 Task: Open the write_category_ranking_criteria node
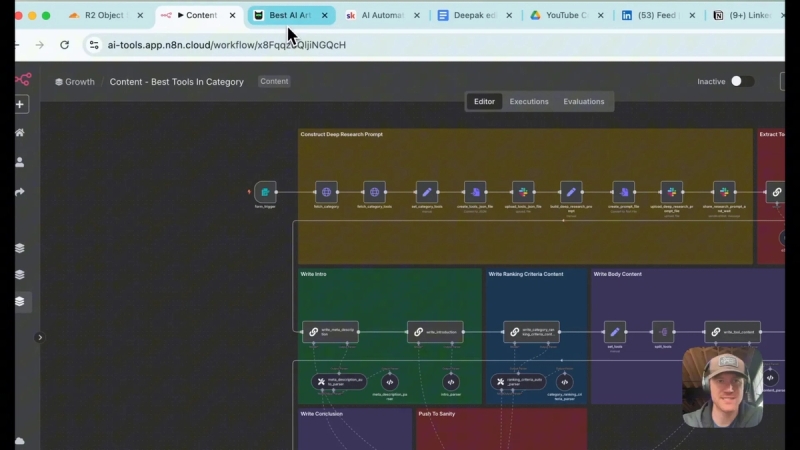point(531,332)
